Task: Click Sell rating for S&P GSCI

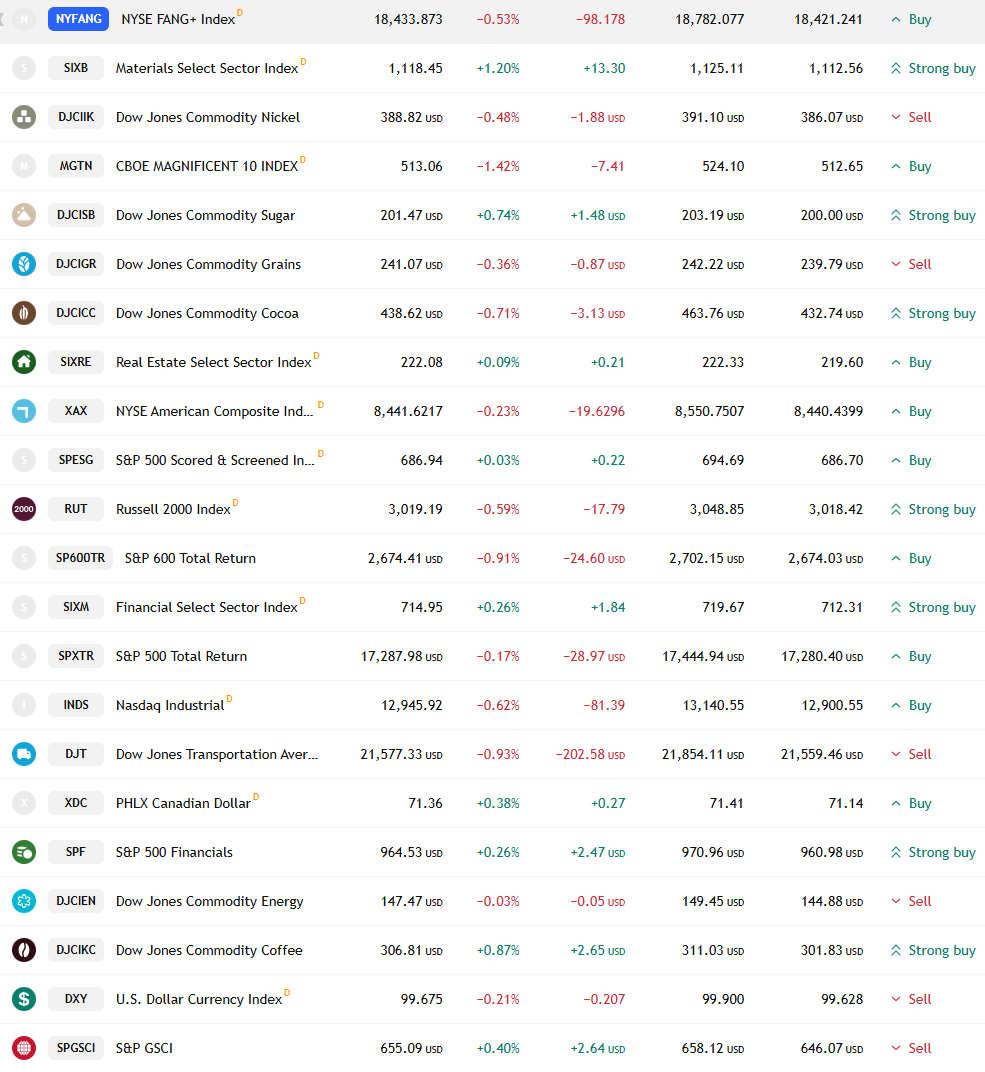Action: tap(911, 1048)
